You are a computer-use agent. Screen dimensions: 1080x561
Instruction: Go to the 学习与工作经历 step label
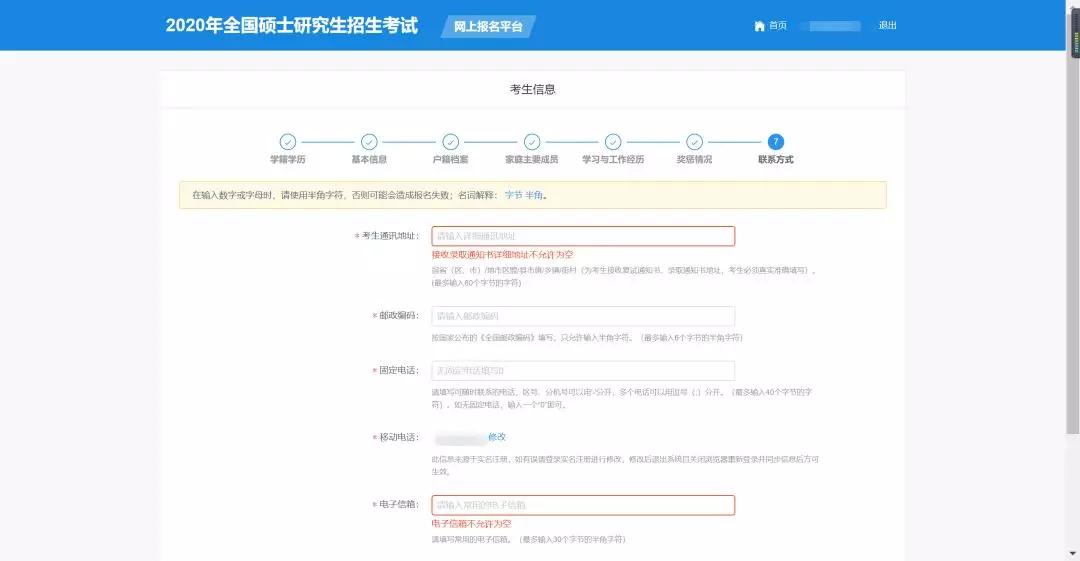613,159
